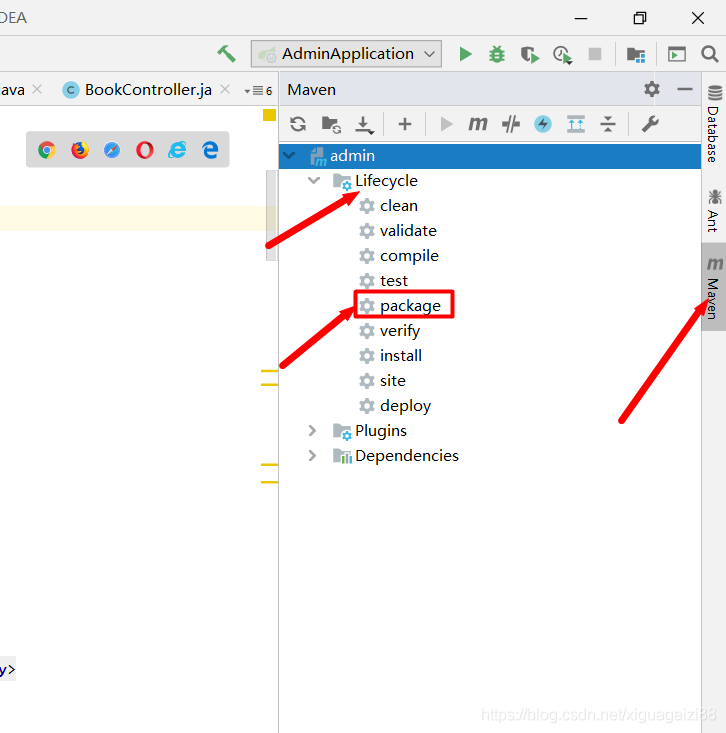Close the BookController.ja tab
The height and width of the screenshot is (733, 726).
(225, 89)
